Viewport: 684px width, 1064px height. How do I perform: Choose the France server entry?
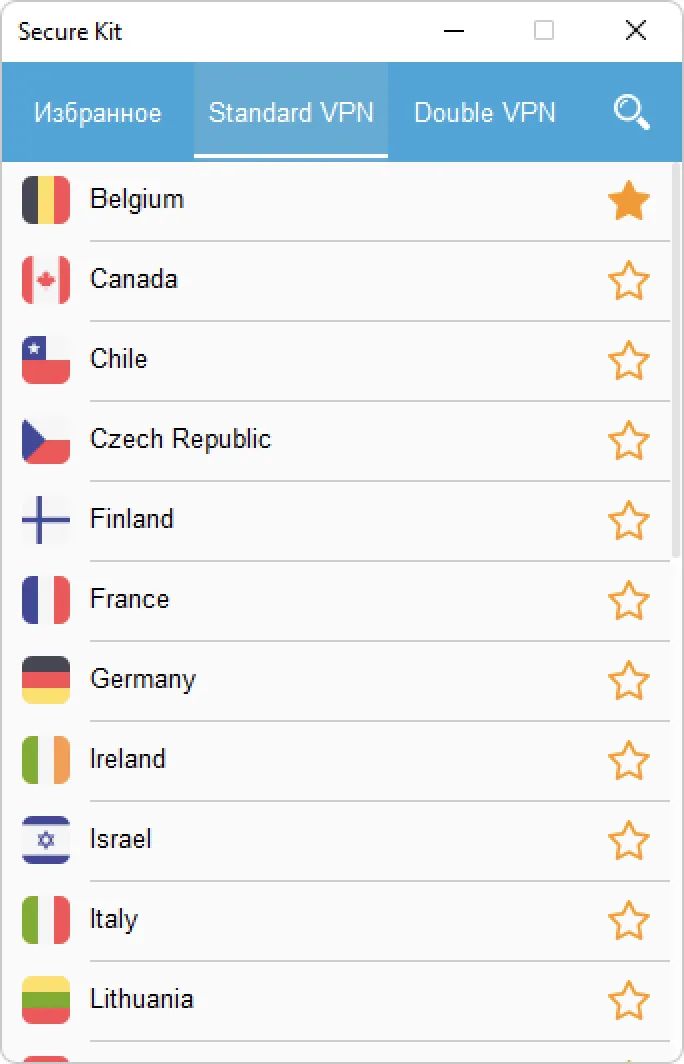[x=130, y=600]
